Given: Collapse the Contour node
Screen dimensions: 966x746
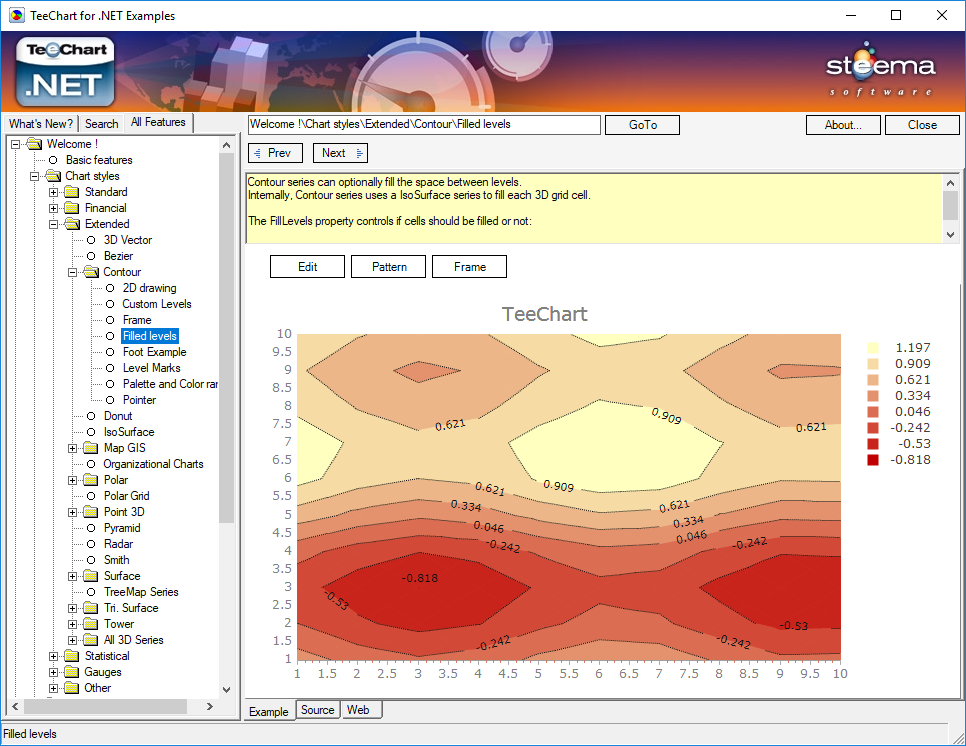Looking at the screenshot, I should [73, 272].
